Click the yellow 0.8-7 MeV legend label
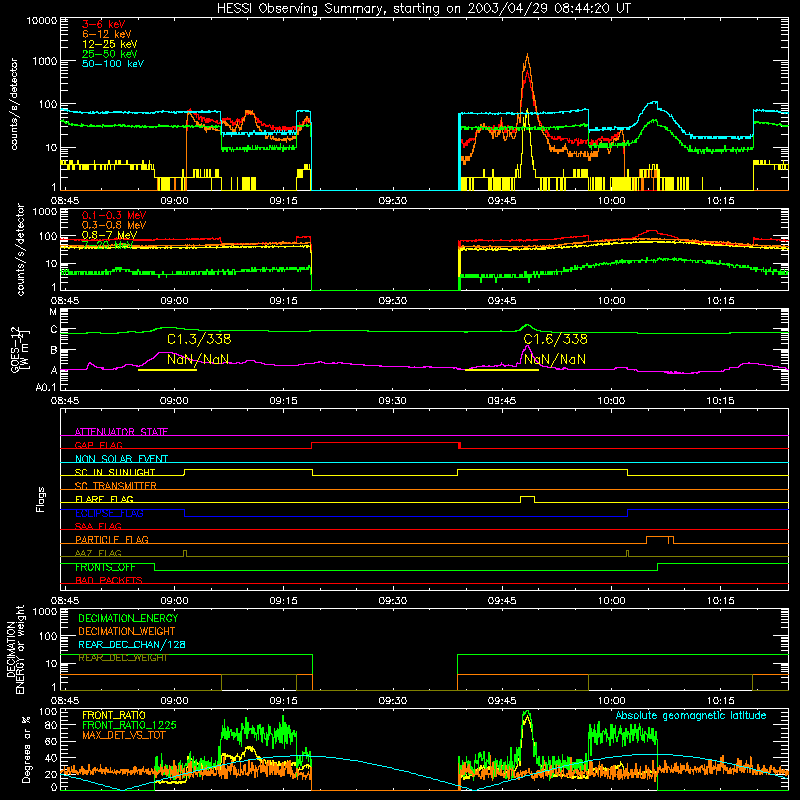This screenshot has height=800, width=800. (109, 235)
